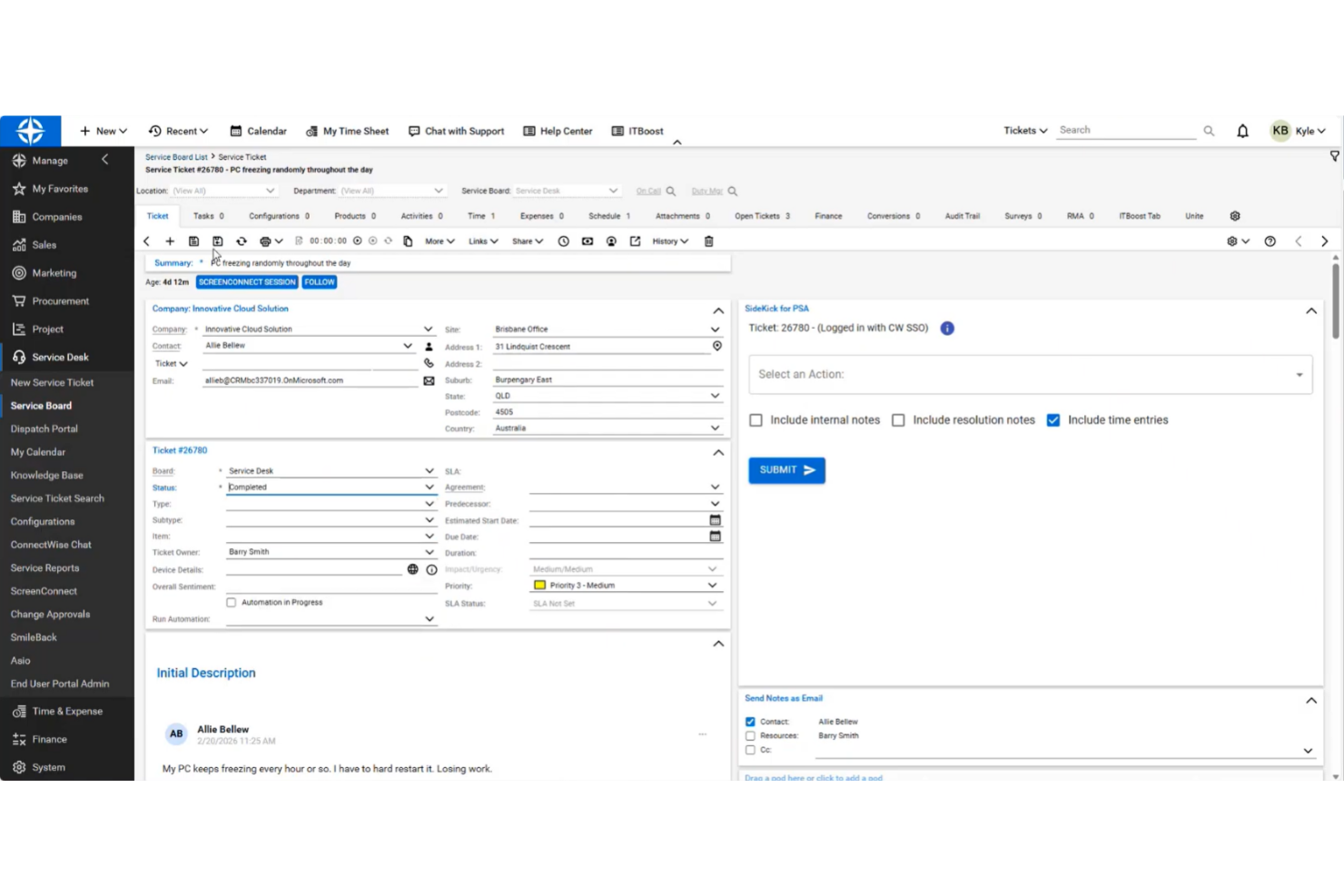Open the Service Desk section in the sidebar

pyautogui.click(x=58, y=357)
